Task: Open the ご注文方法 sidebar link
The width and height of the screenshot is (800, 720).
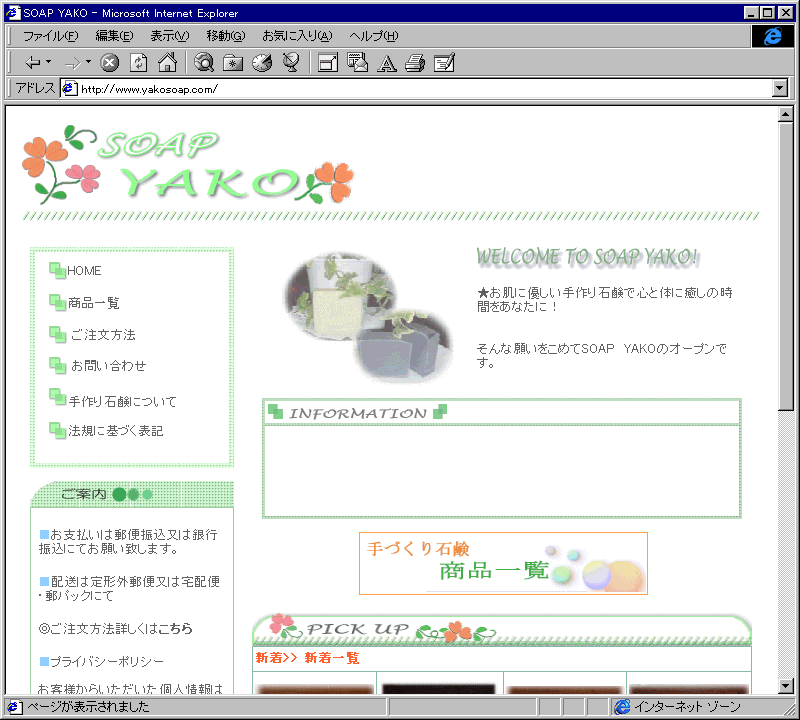Action: coord(103,335)
